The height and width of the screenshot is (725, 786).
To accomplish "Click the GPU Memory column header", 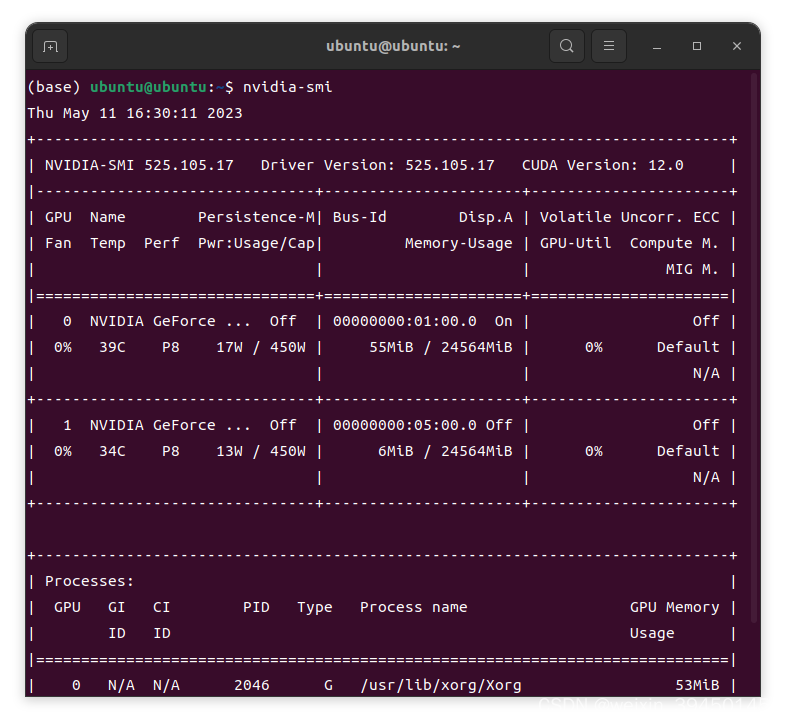I will [674, 608].
